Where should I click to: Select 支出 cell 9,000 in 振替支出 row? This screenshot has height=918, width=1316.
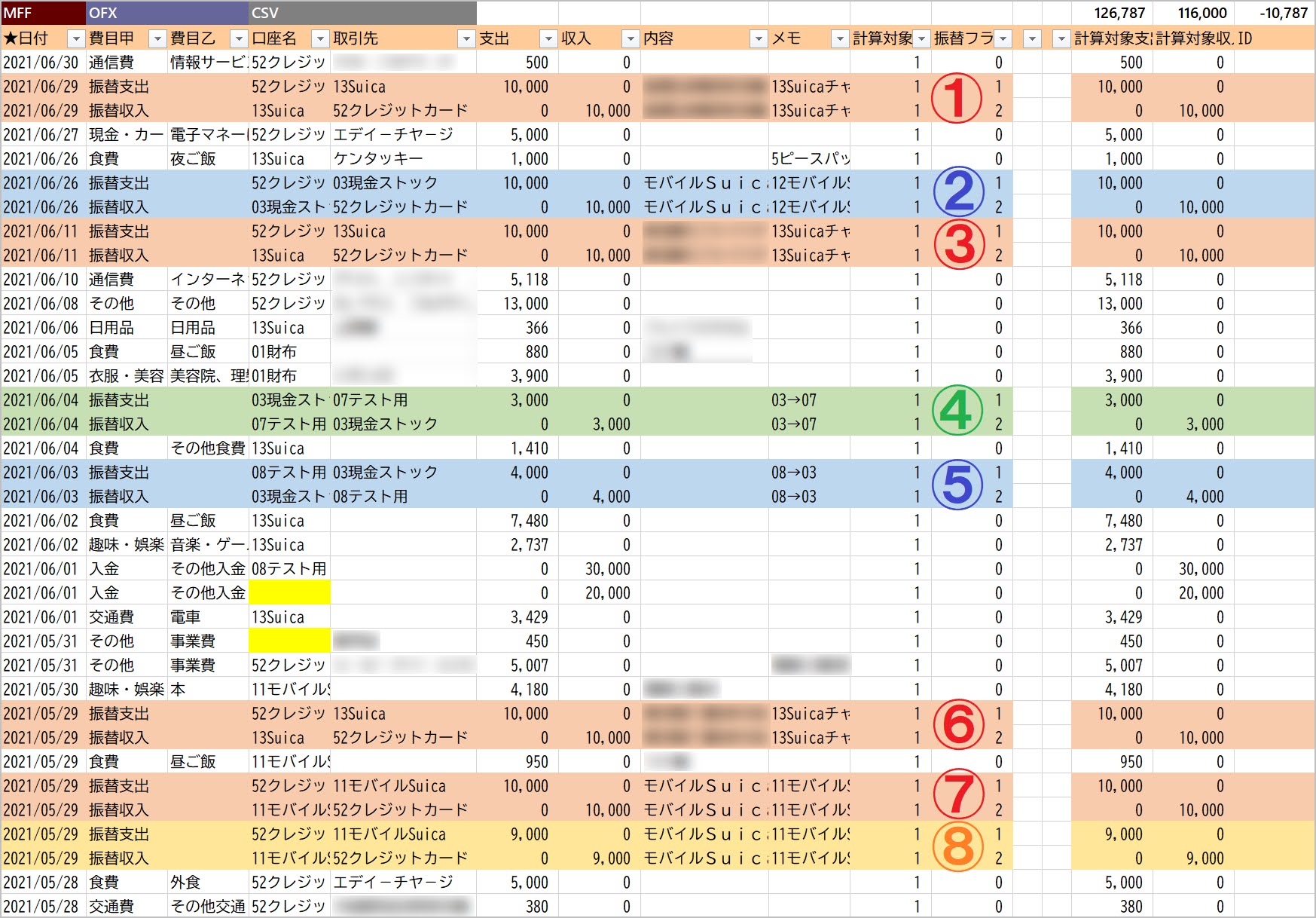tap(517, 834)
